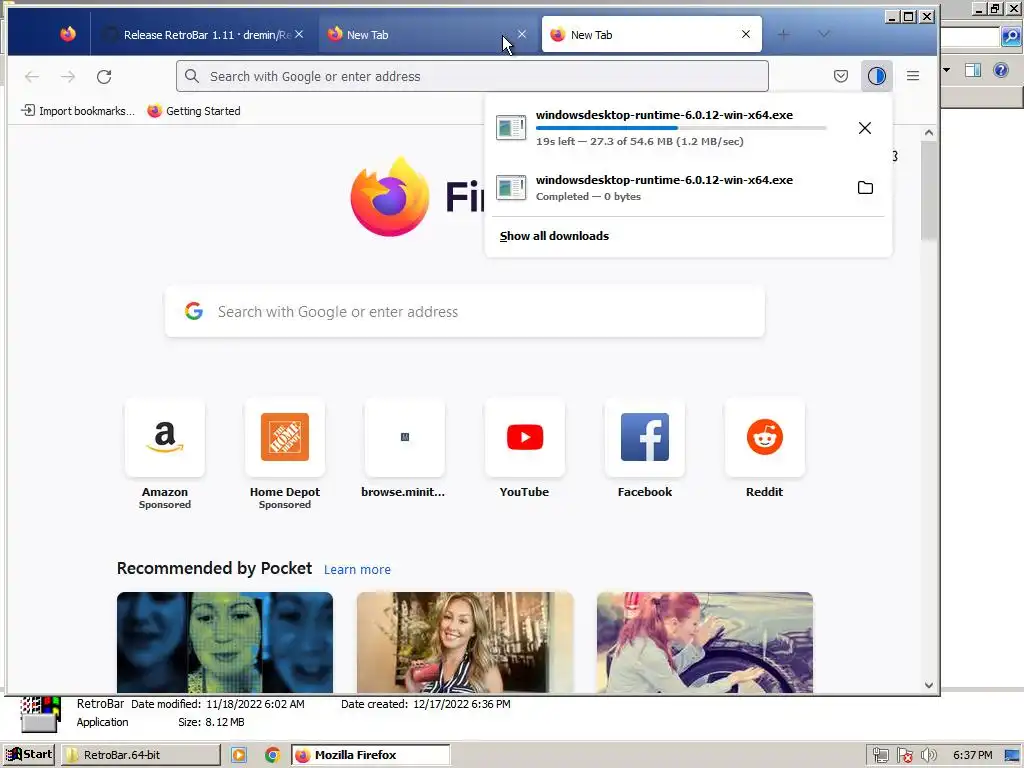This screenshot has height=768, width=1024.
Task: Open the blue faces Pocket story
Action: [x=225, y=642]
